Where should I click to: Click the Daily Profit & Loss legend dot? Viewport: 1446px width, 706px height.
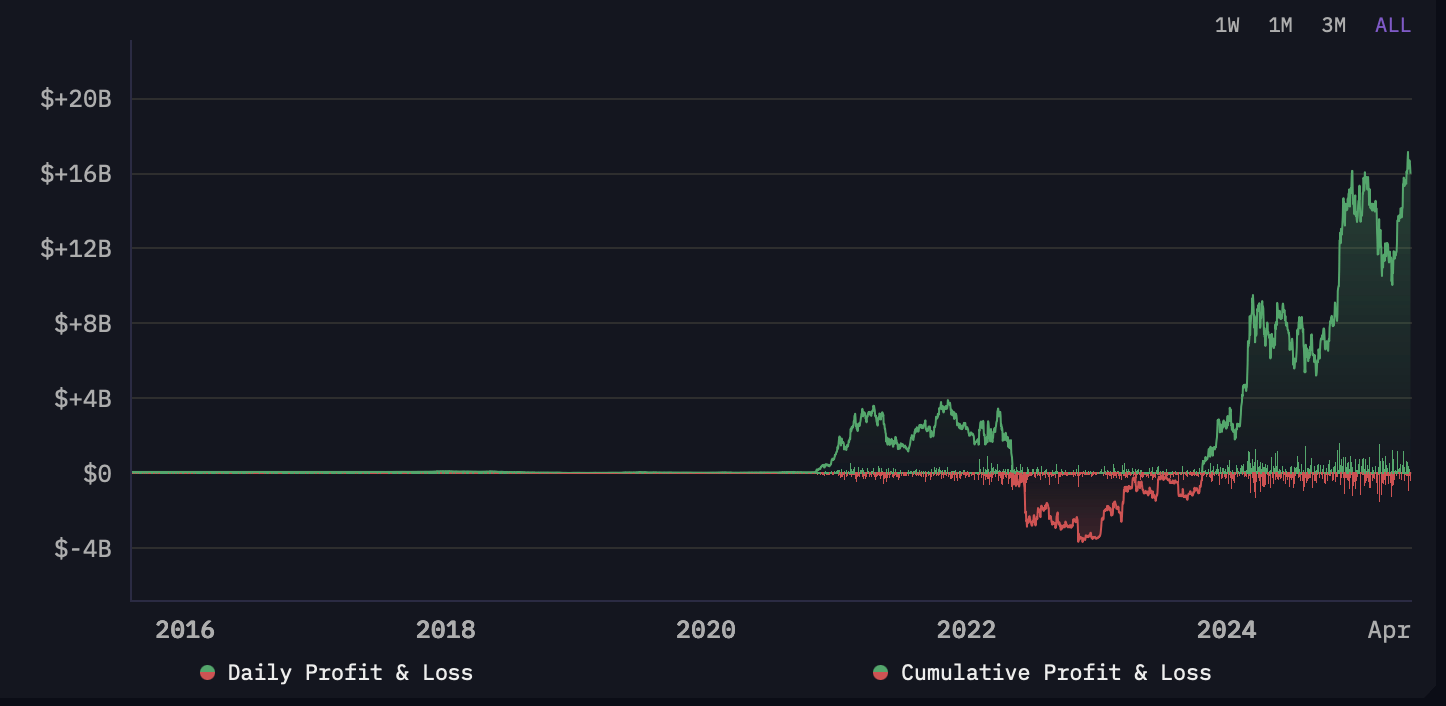coord(208,673)
